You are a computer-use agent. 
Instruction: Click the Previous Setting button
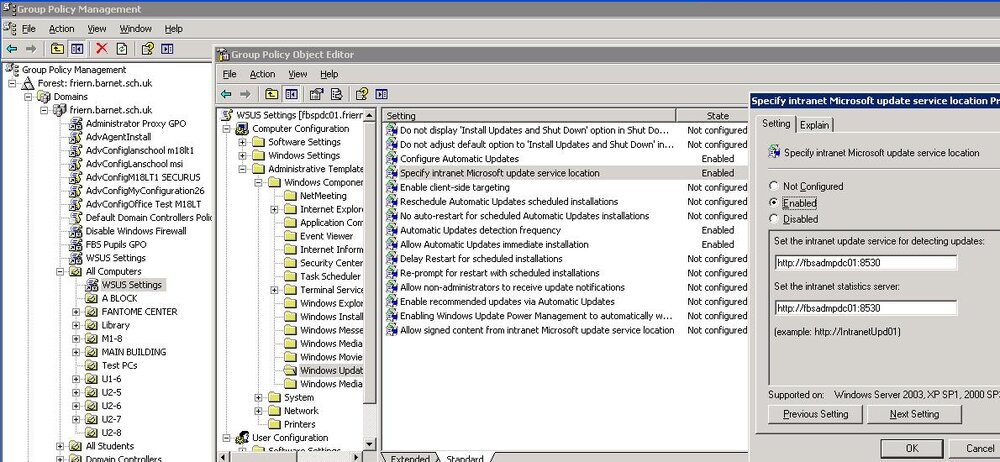[x=816, y=414]
